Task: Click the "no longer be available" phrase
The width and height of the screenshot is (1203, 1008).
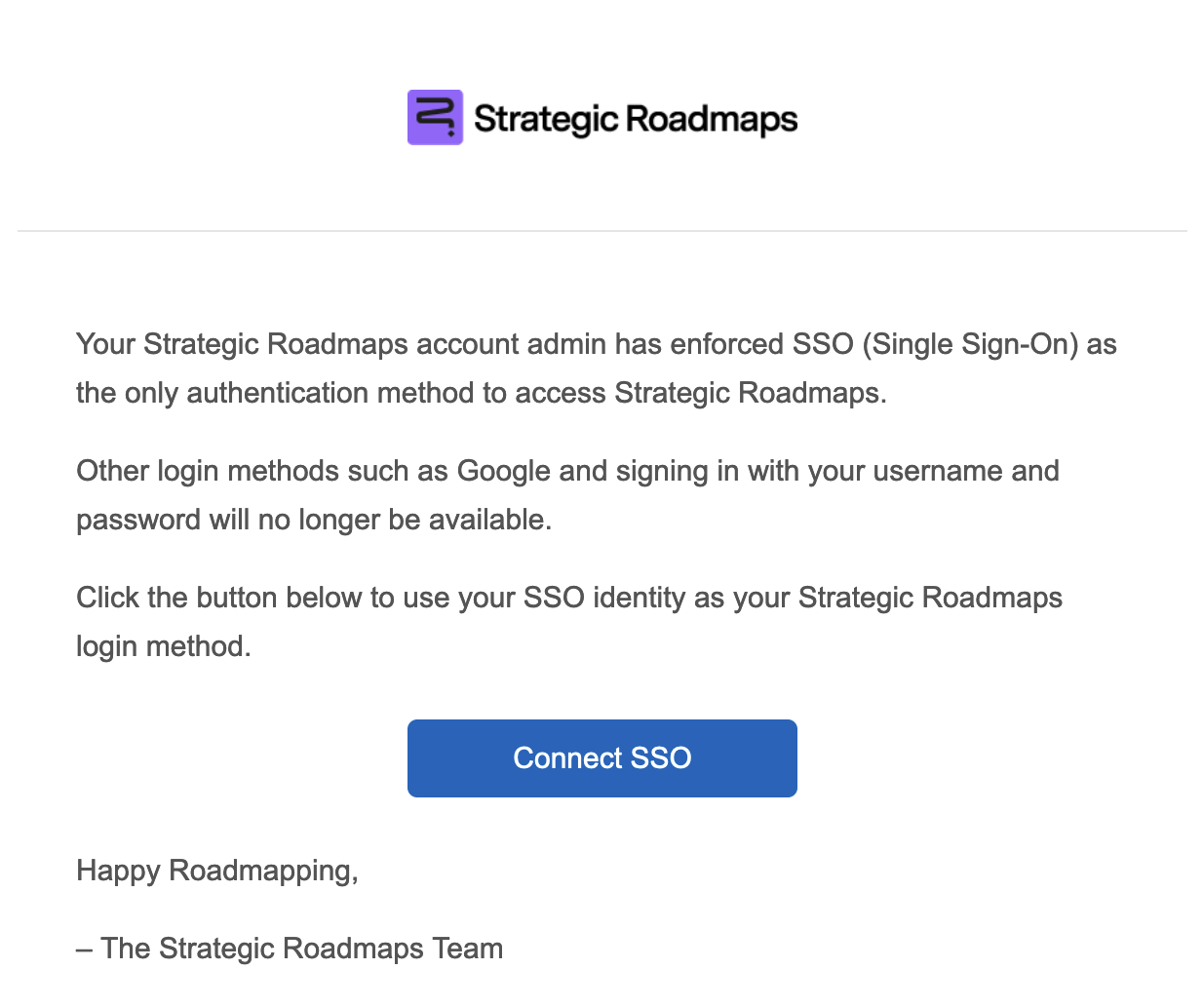Action: coord(405,520)
